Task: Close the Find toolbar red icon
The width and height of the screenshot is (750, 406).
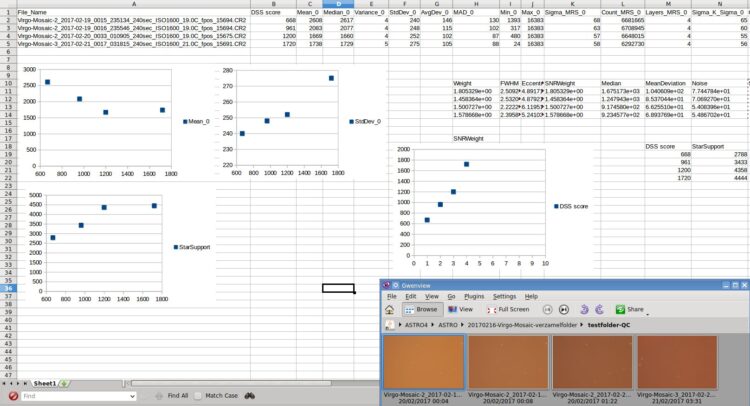Action: (x=13, y=396)
